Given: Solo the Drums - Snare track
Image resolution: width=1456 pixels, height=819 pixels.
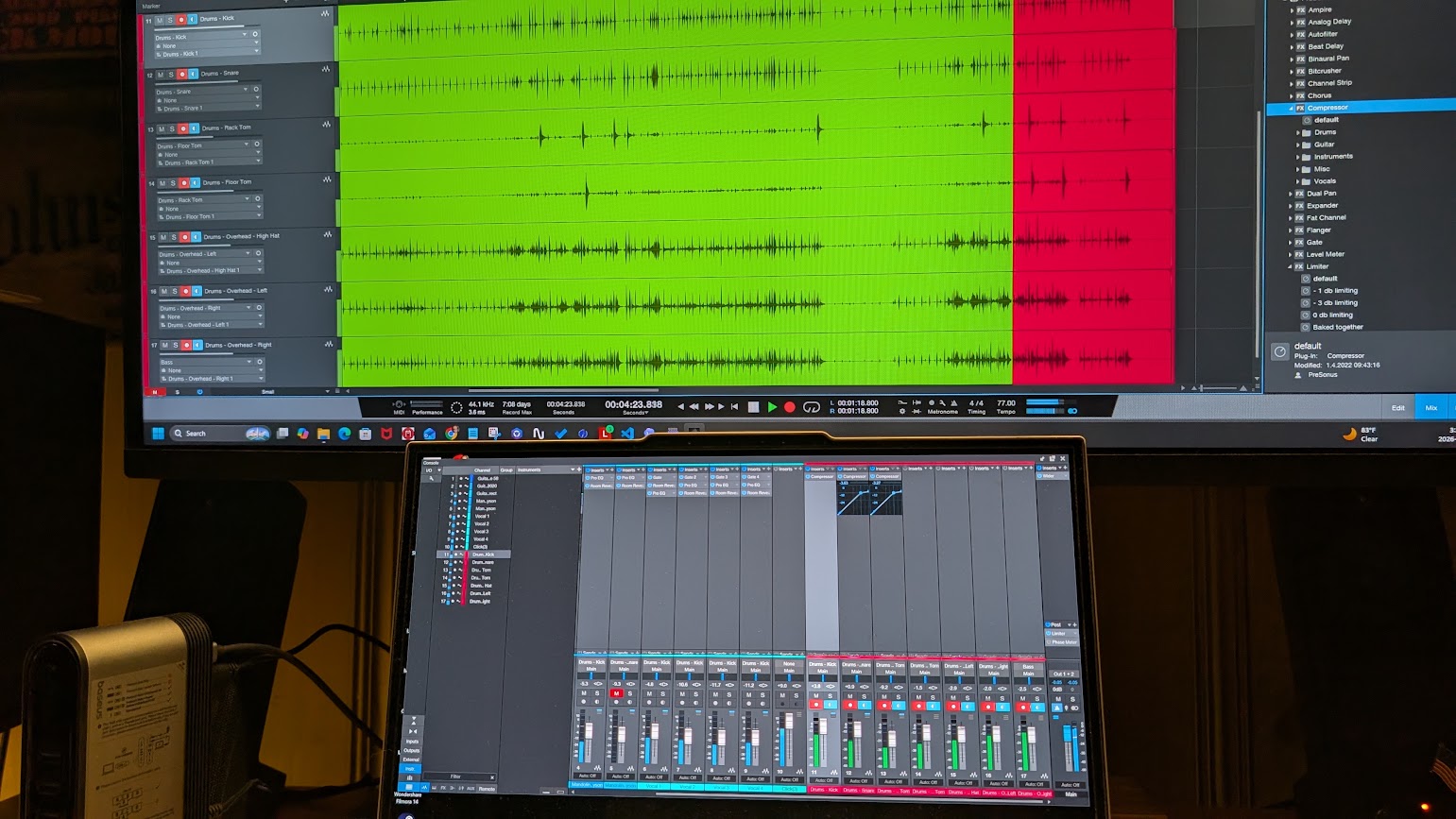Looking at the screenshot, I should coord(170,75).
